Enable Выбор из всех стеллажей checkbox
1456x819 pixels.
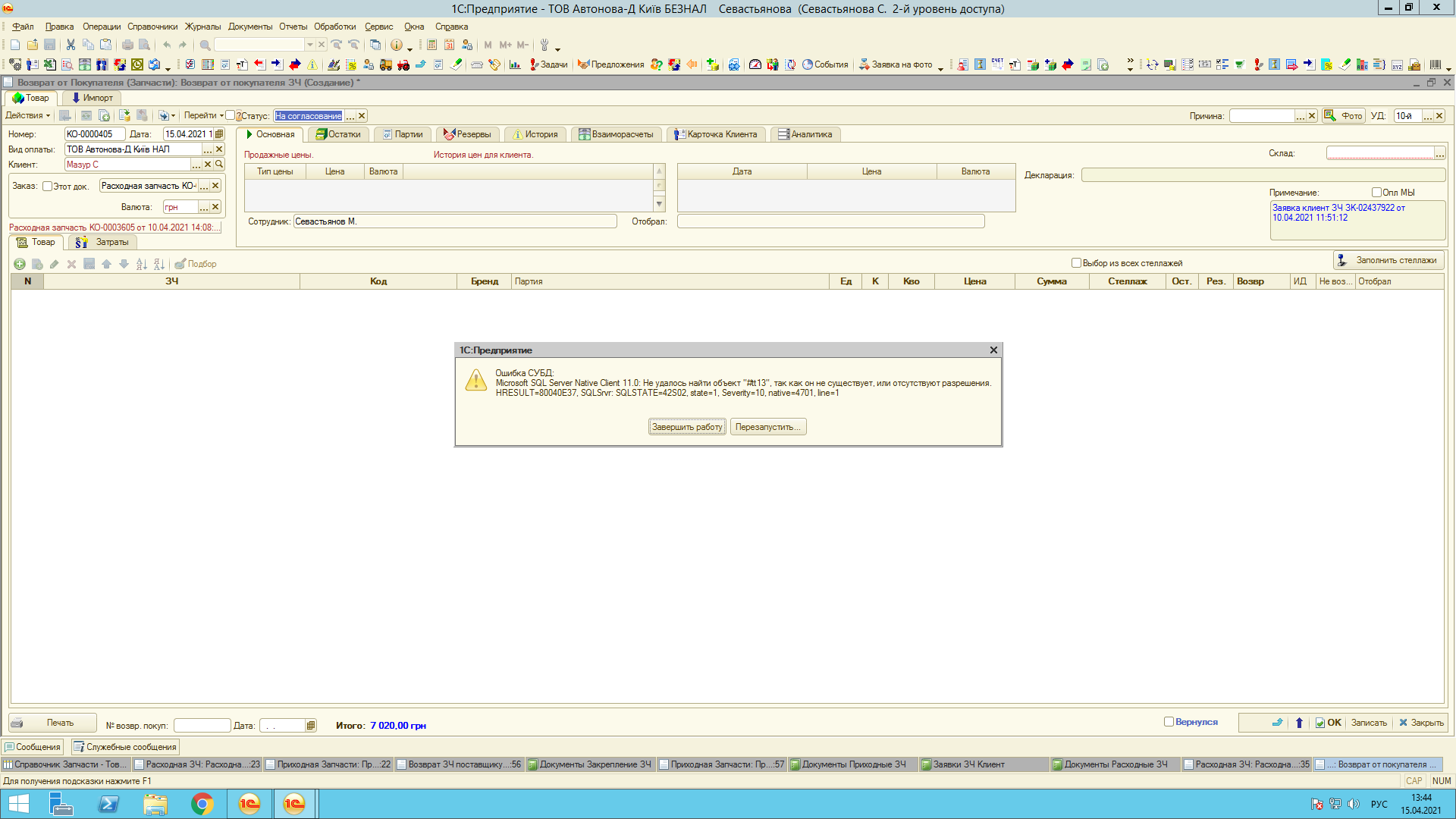click(1076, 263)
